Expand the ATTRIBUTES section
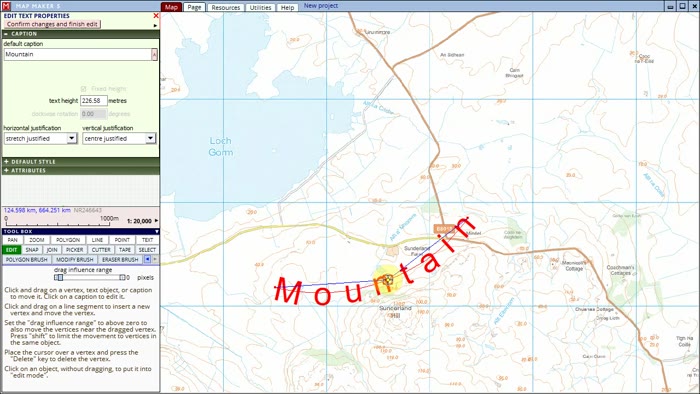 (x=80, y=170)
